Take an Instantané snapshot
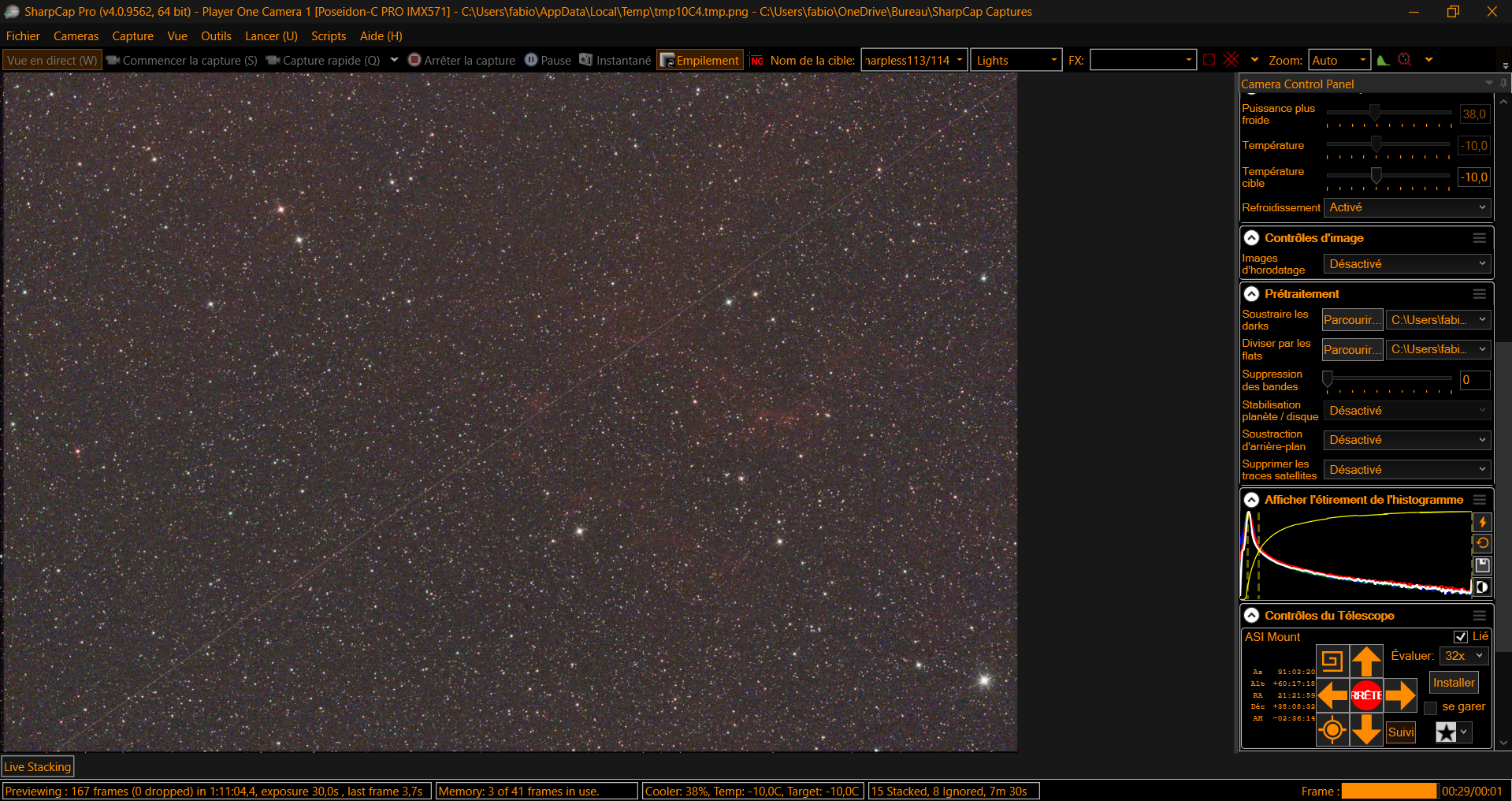The image size is (1512, 801). (615, 61)
